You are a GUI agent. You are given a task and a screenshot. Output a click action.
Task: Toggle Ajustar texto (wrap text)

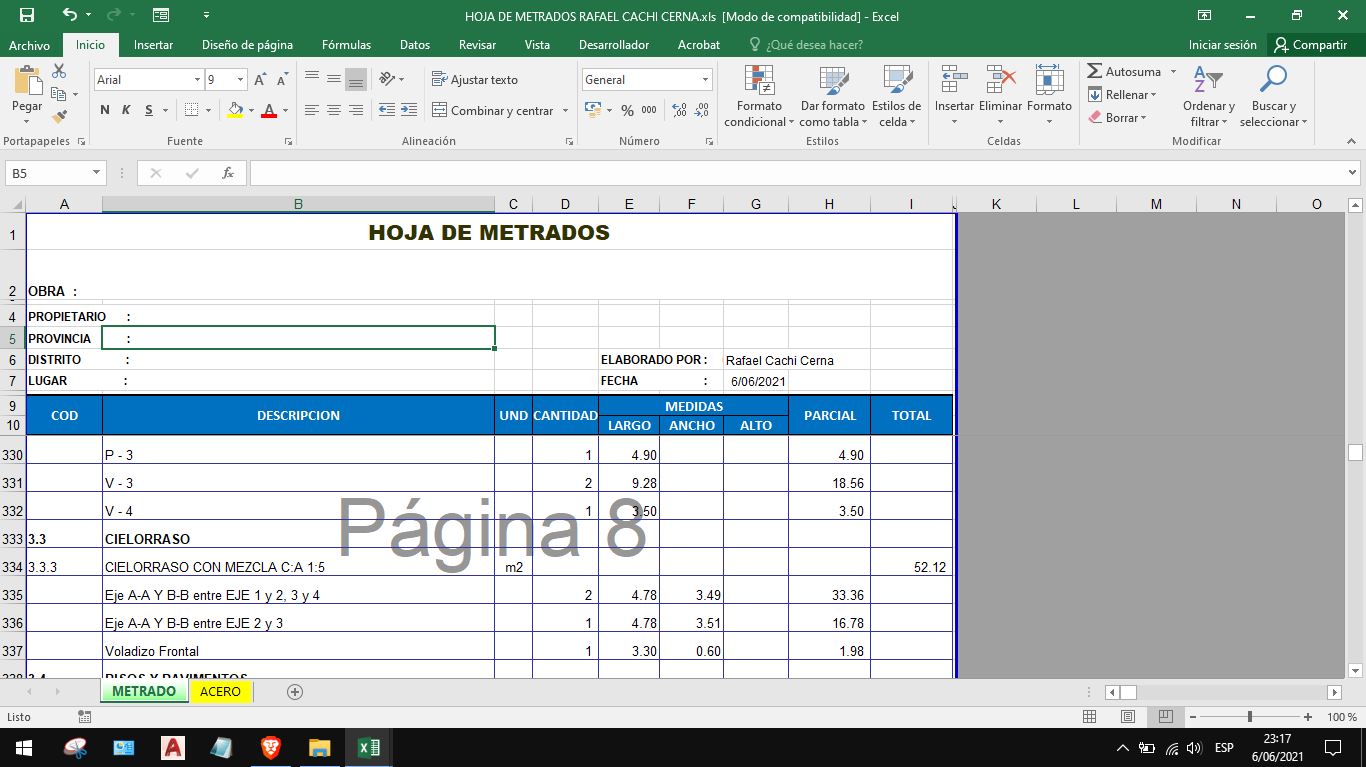pyautogui.click(x=475, y=79)
